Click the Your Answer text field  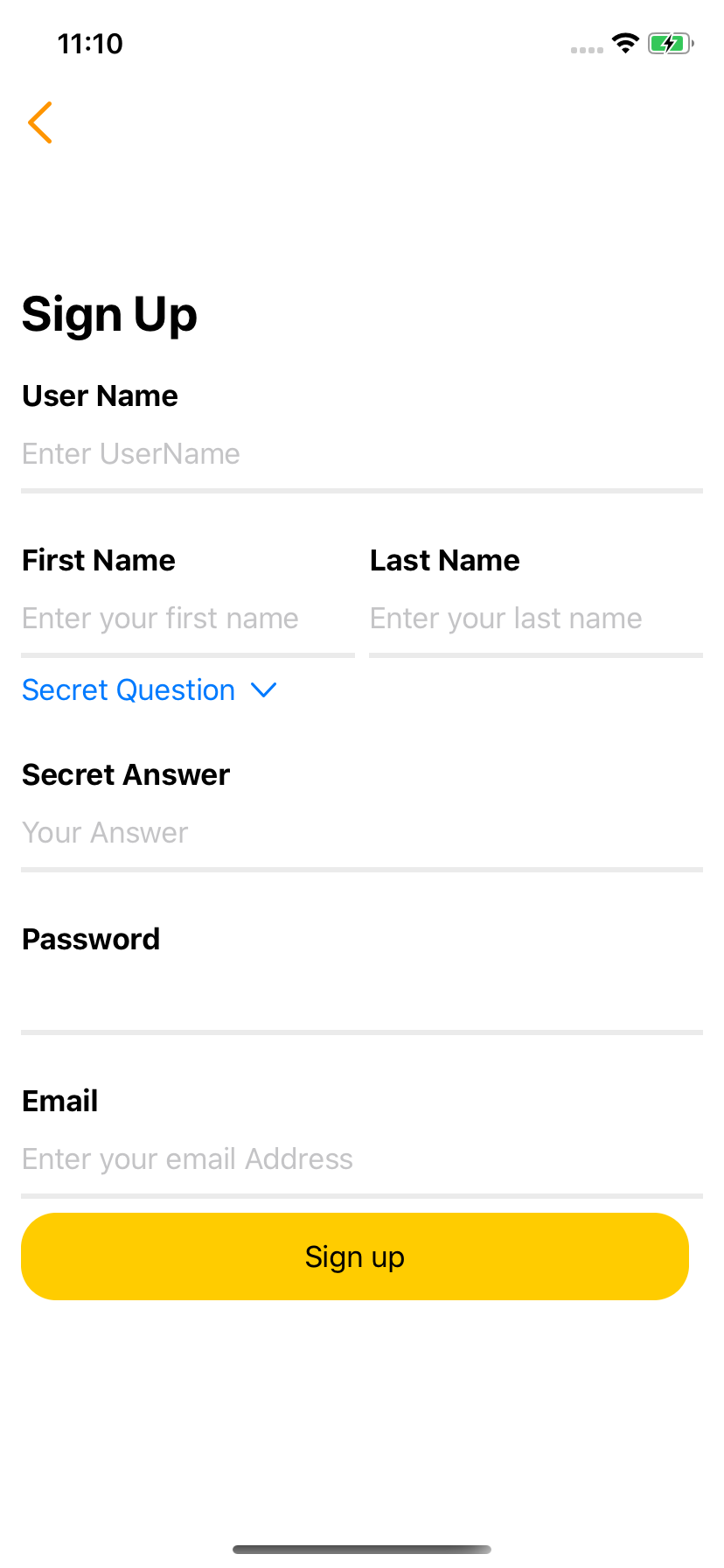tap(361, 833)
